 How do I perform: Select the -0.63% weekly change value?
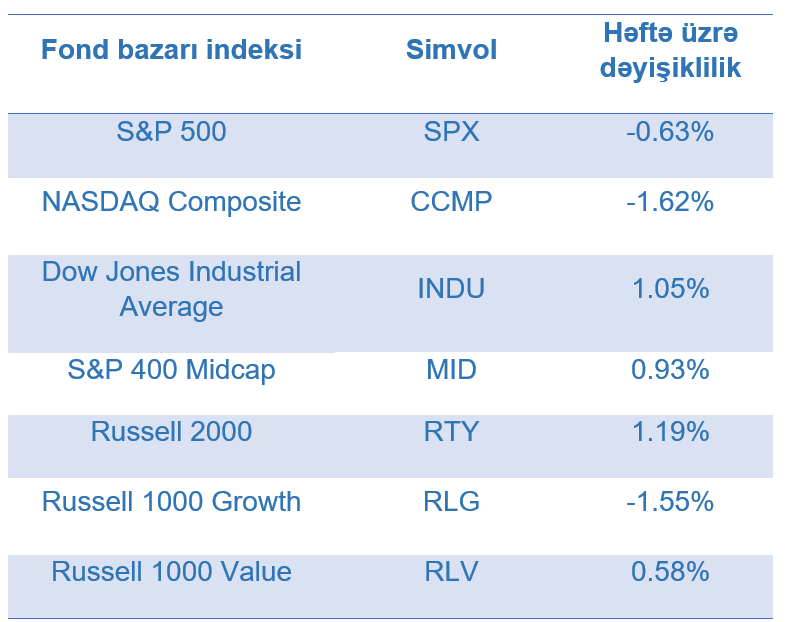coord(670,131)
